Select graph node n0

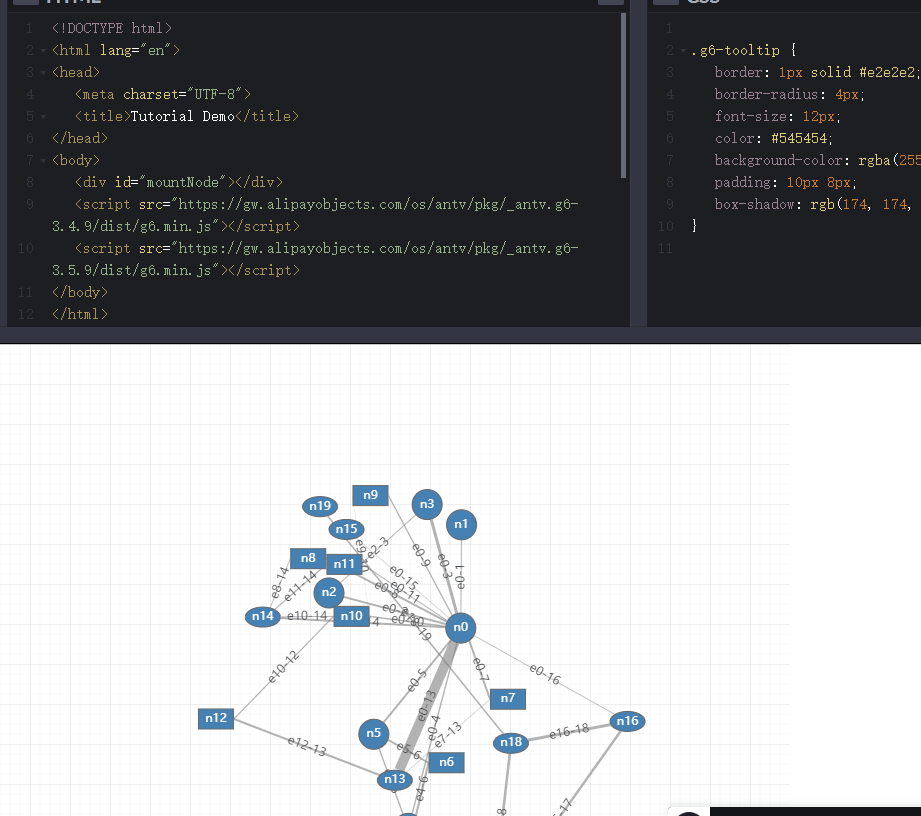(x=460, y=627)
